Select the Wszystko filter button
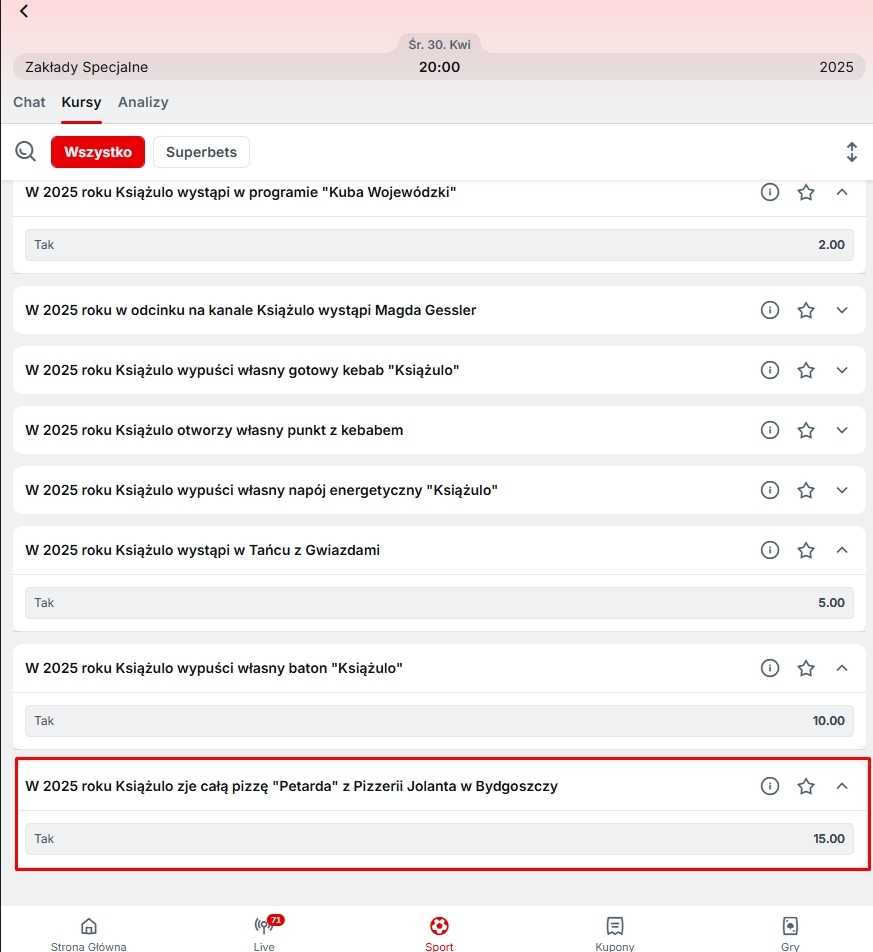This screenshot has width=873, height=952. point(98,152)
